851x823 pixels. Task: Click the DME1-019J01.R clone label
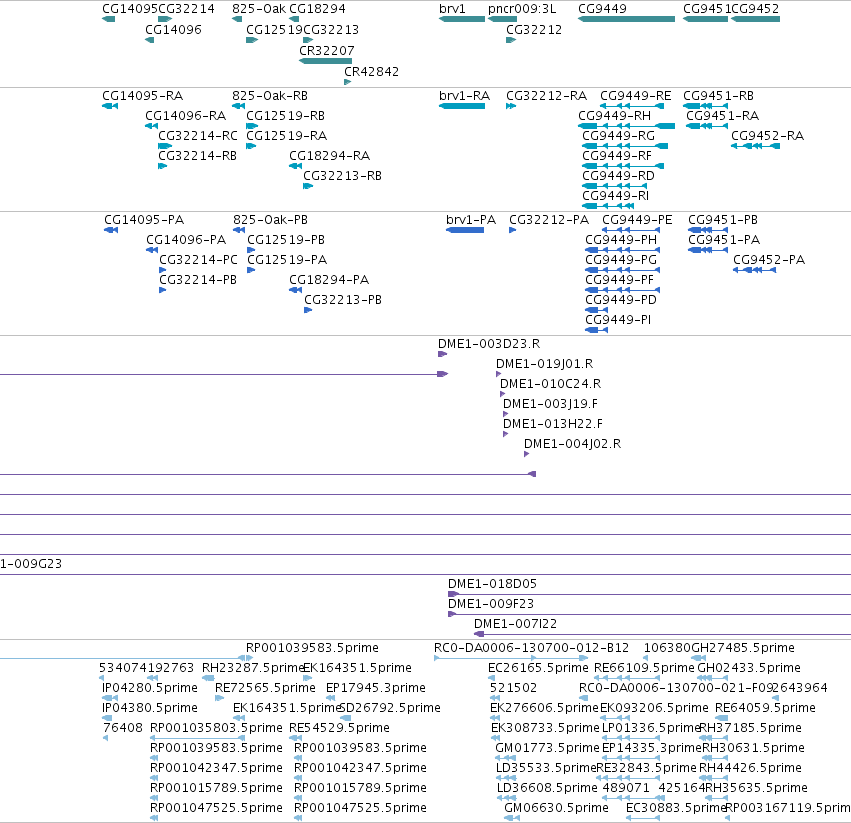544,364
